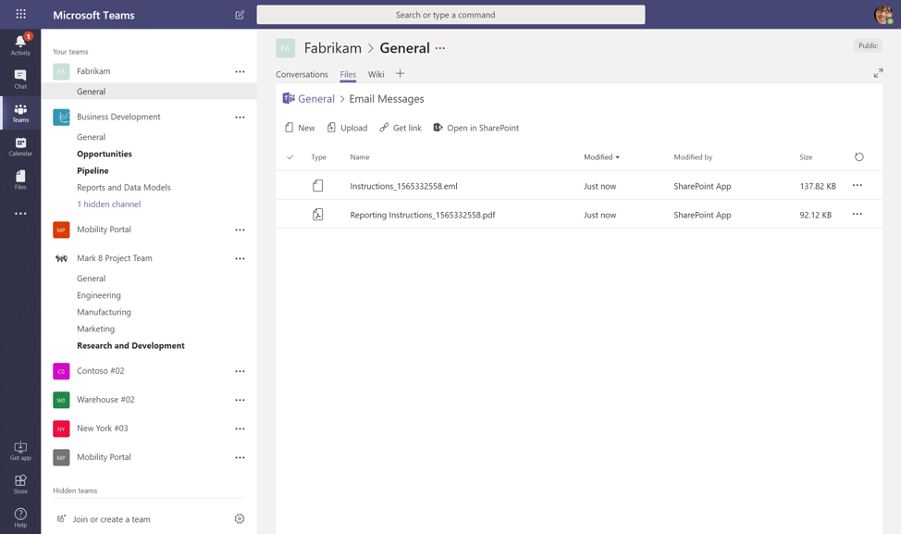The image size is (902, 534).
Task: Click Upload button
Action: pos(347,128)
